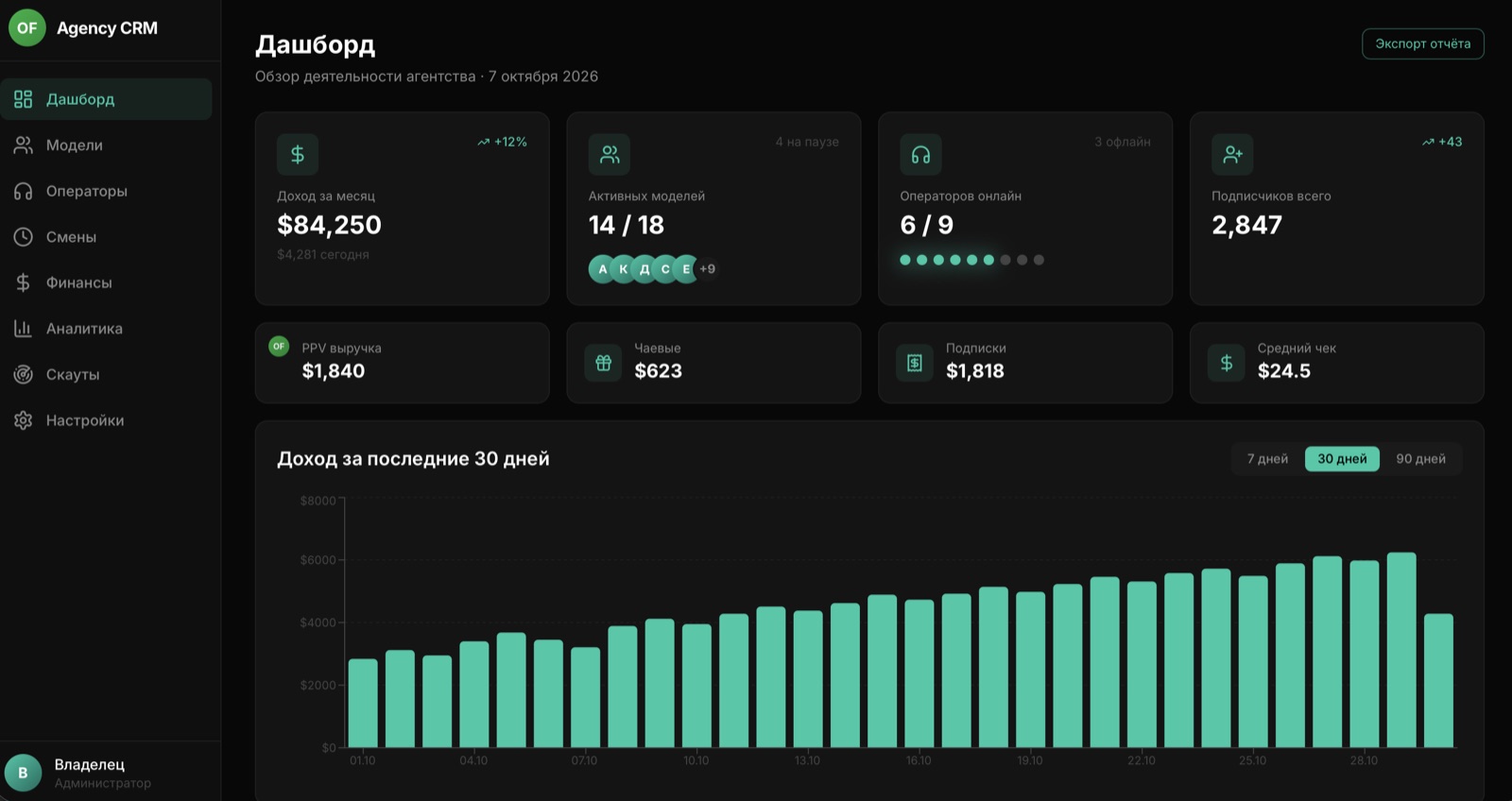Click the Скауты target icon
Viewport: 1512px width, 801px height.
point(23,374)
